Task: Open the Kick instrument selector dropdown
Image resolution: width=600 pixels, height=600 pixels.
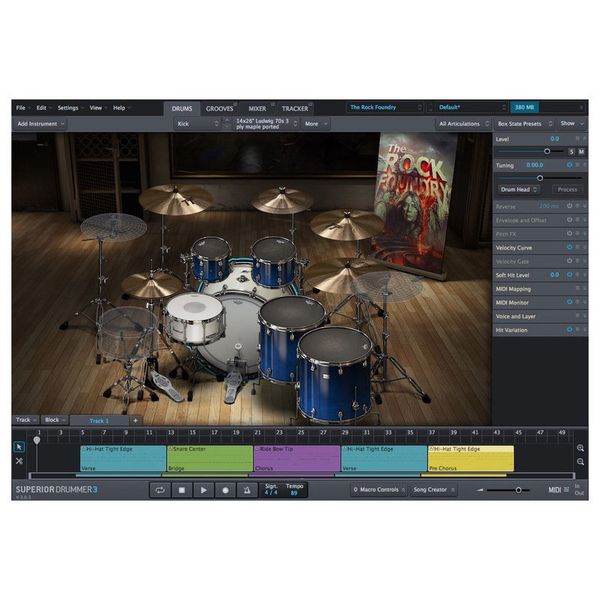Action: click(x=197, y=124)
